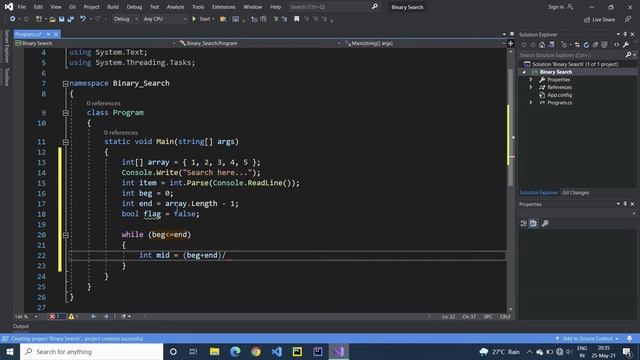Switch to the Git Changes tab

[576, 193]
